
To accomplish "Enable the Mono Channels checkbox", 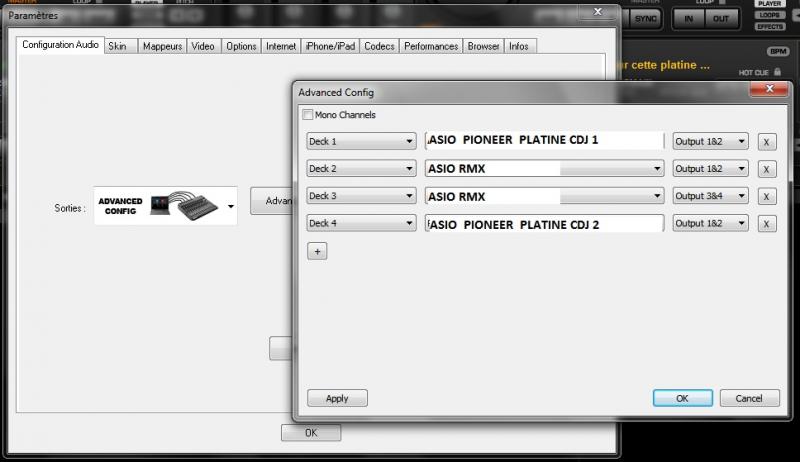I will [308, 115].
